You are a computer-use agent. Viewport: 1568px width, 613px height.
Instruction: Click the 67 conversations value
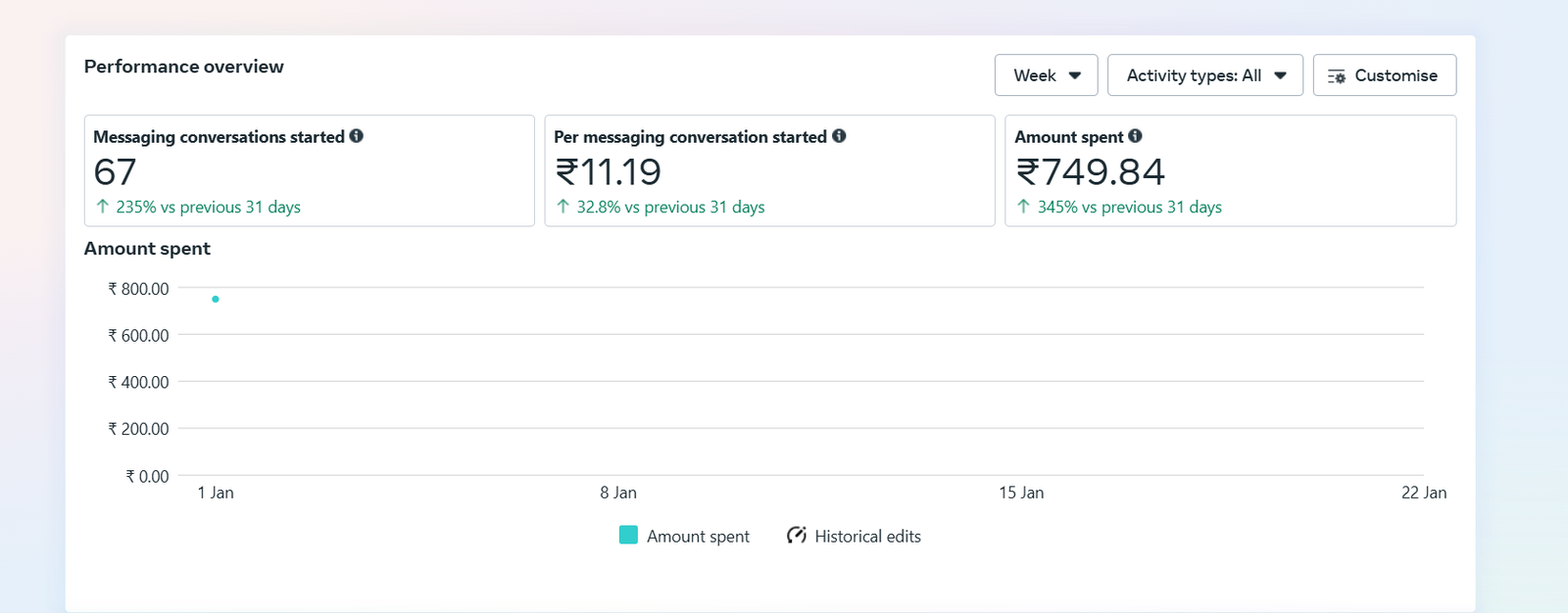[x=115, y=172]
